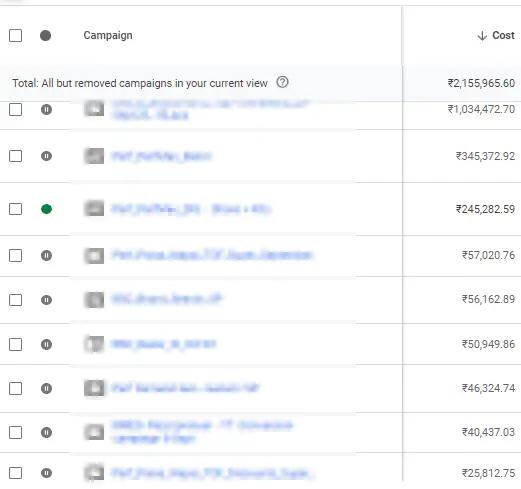Viewport: 521px width, 489px height.
Task: Click green enabled status dot for ₹245,282.59 campaign
Action: [x=46, y=209]
